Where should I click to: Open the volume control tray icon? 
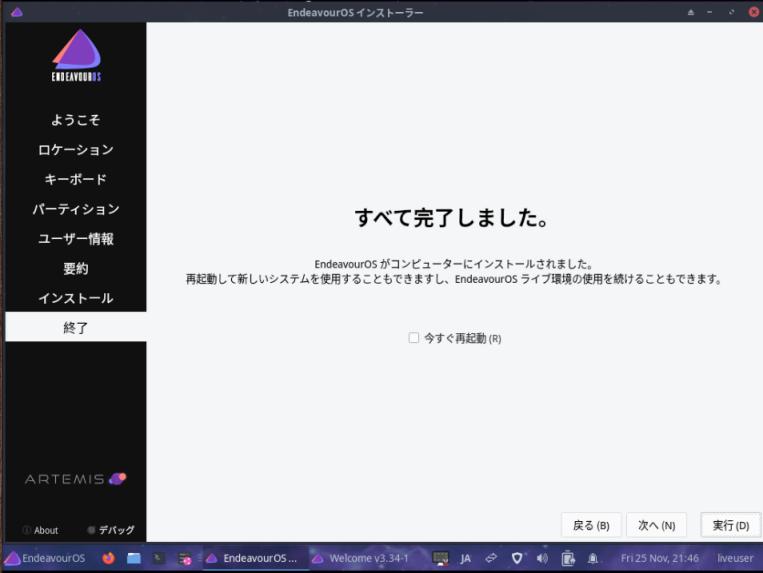(x=542, y=558)
